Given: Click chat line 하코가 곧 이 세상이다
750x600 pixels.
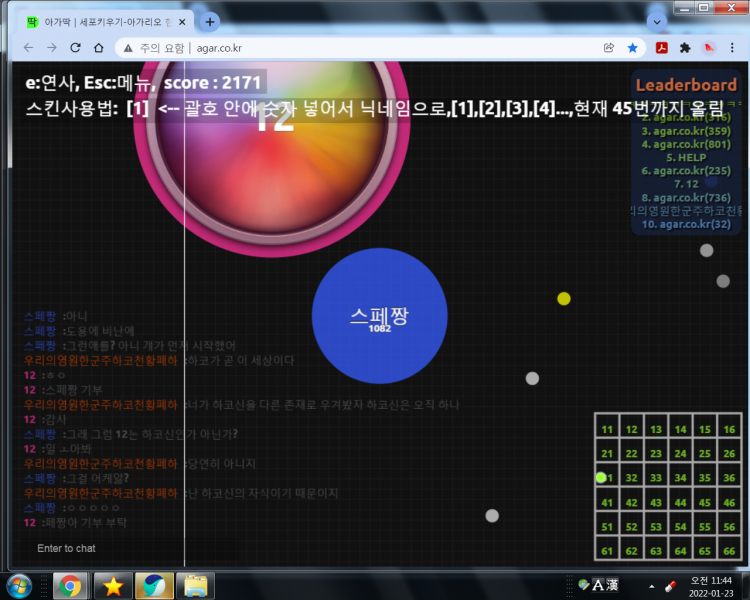Looking at the screenshot, I should tap(241, 360).
